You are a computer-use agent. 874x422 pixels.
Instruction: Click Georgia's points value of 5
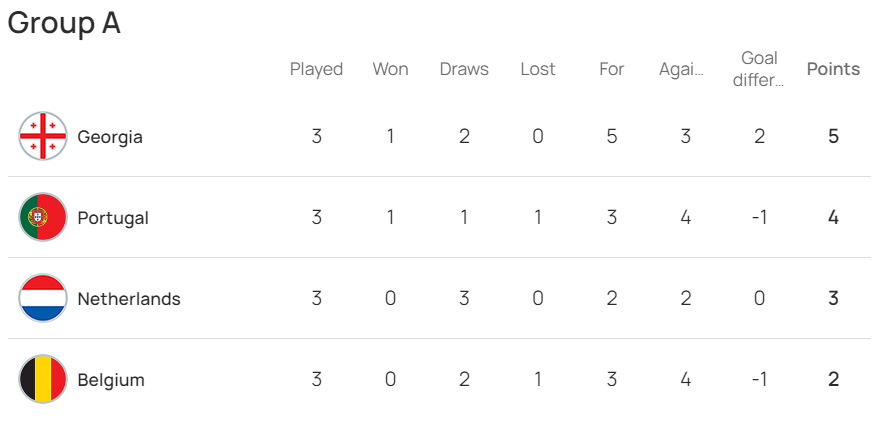[x=833, y=137]
